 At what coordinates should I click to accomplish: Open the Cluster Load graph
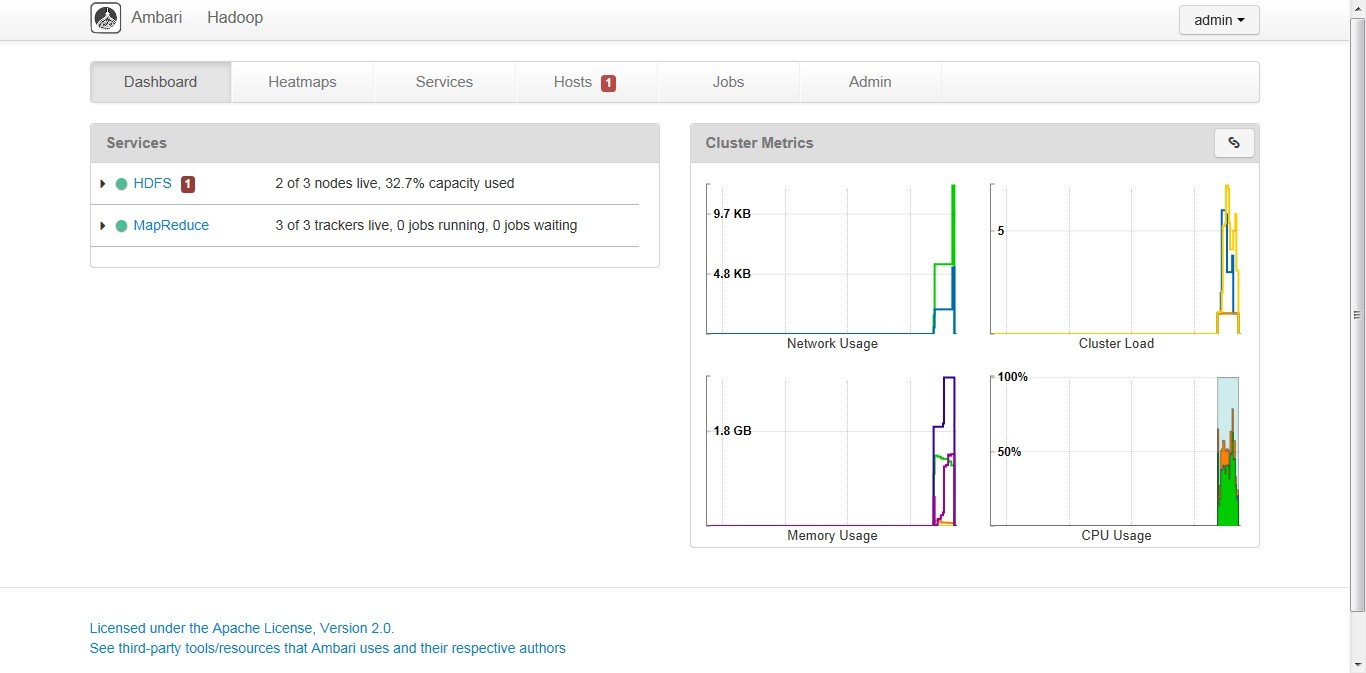tap(1116, 266)
